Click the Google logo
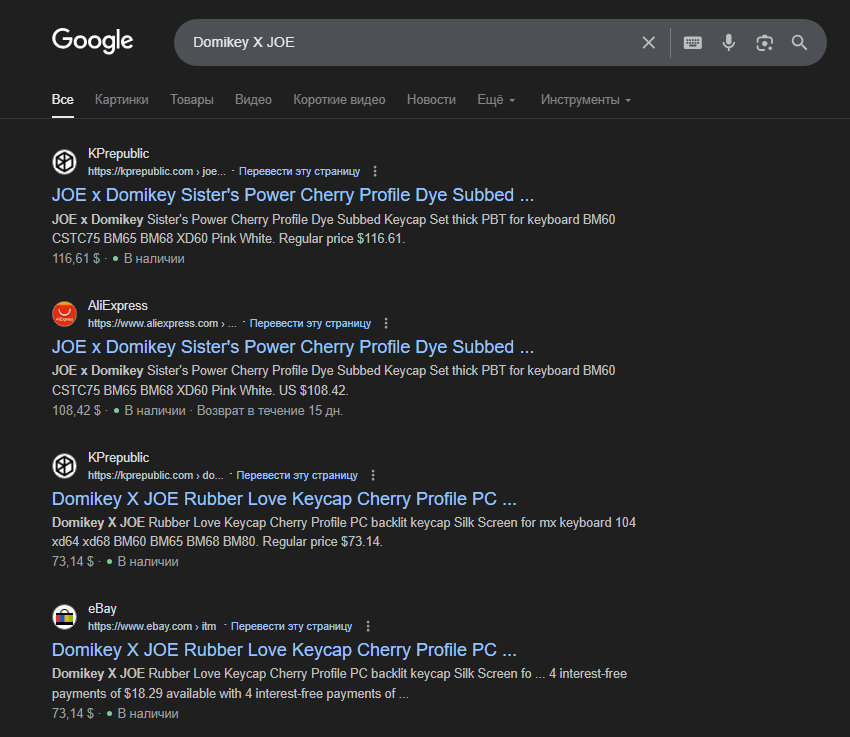The height and width of the screenshot is (737, 850). click(x=92, y=41)
